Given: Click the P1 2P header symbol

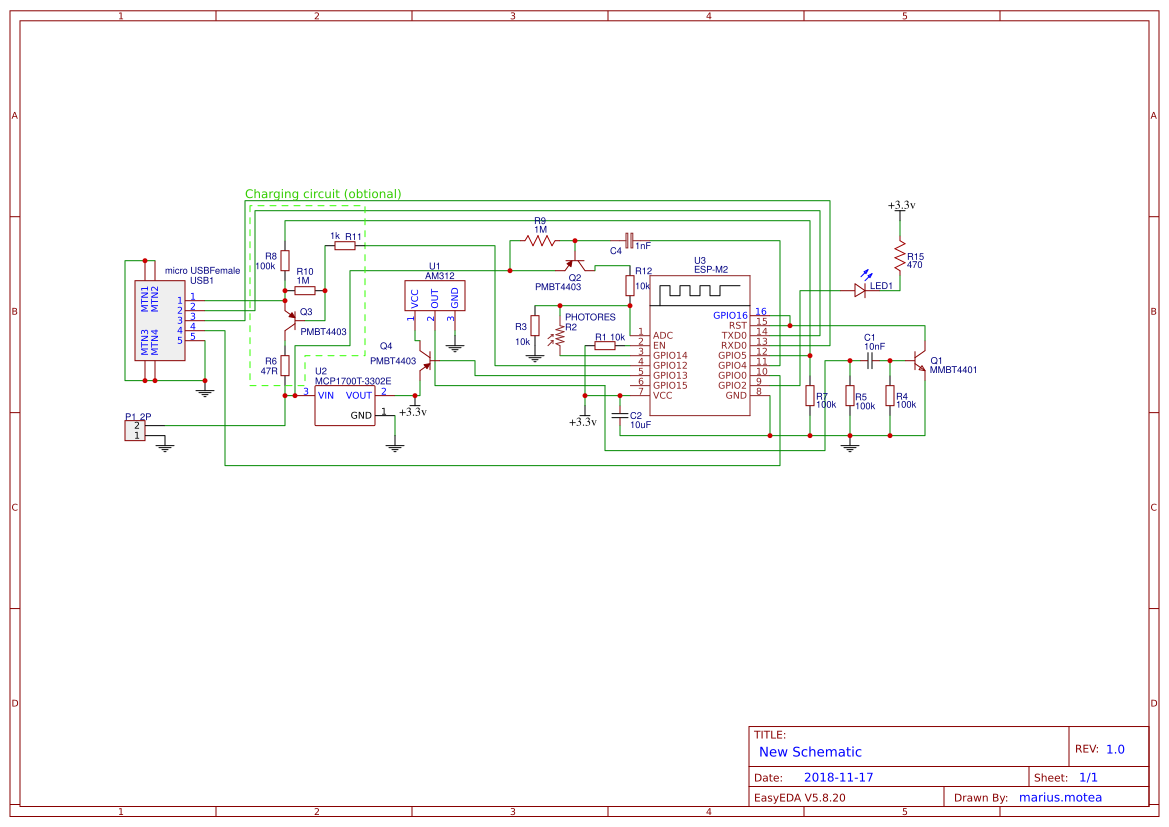Looking at the screenshot, I should point(137,428).
